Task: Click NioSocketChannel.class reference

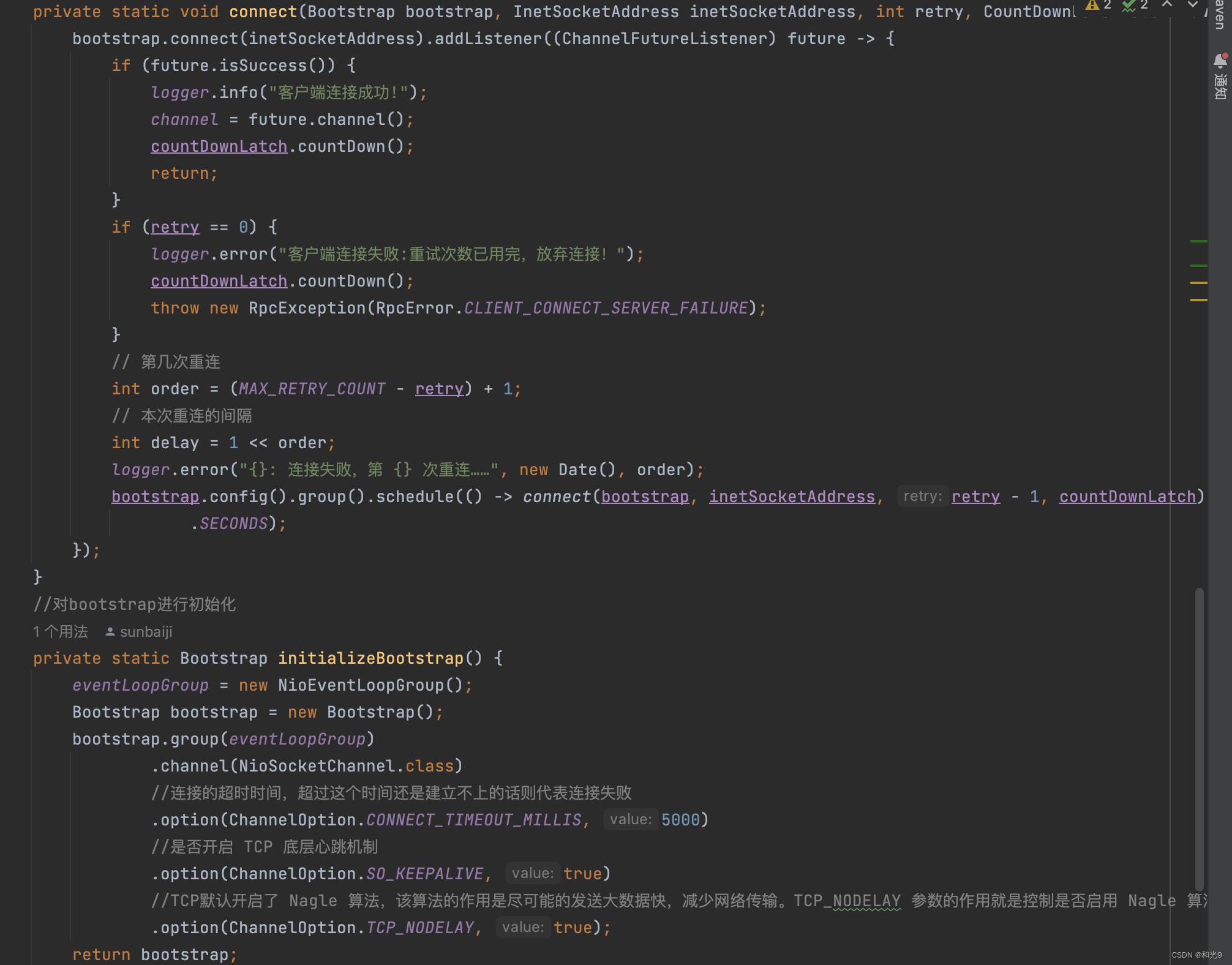Action: pyautogui.click(x=346, y=766)
